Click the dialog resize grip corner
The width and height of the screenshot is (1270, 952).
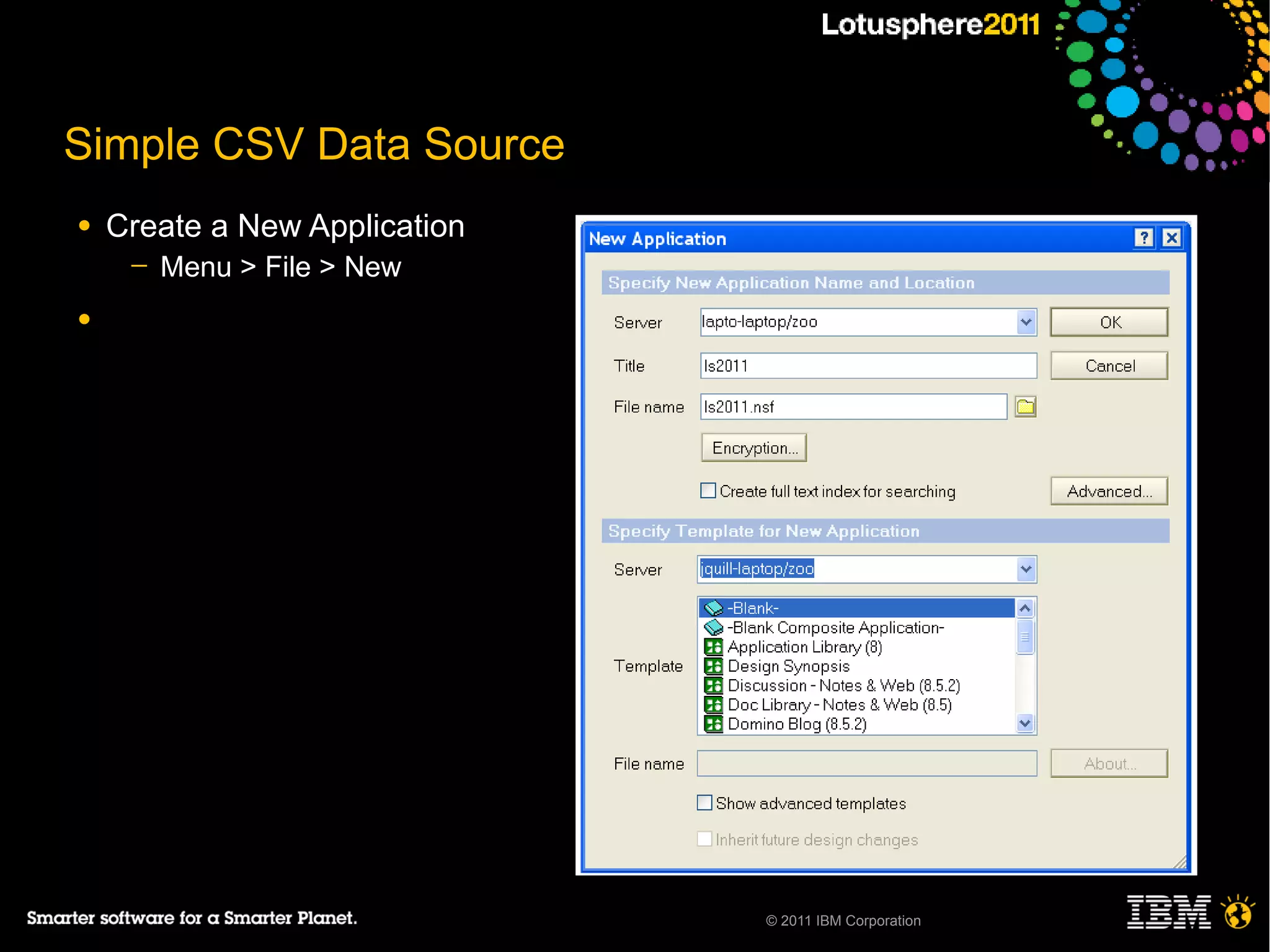(1179, 861)
